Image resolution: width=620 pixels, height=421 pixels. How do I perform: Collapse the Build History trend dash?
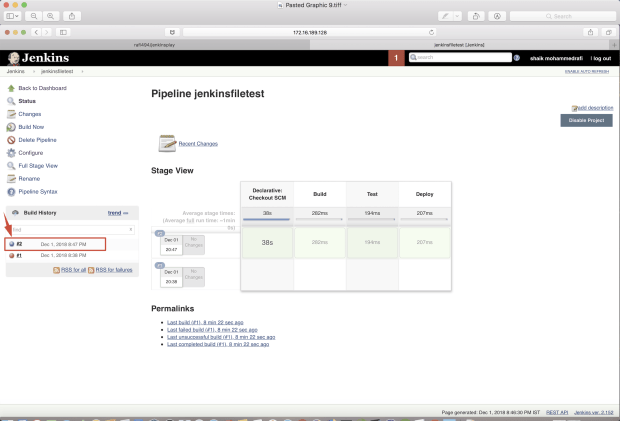[126, 213]
